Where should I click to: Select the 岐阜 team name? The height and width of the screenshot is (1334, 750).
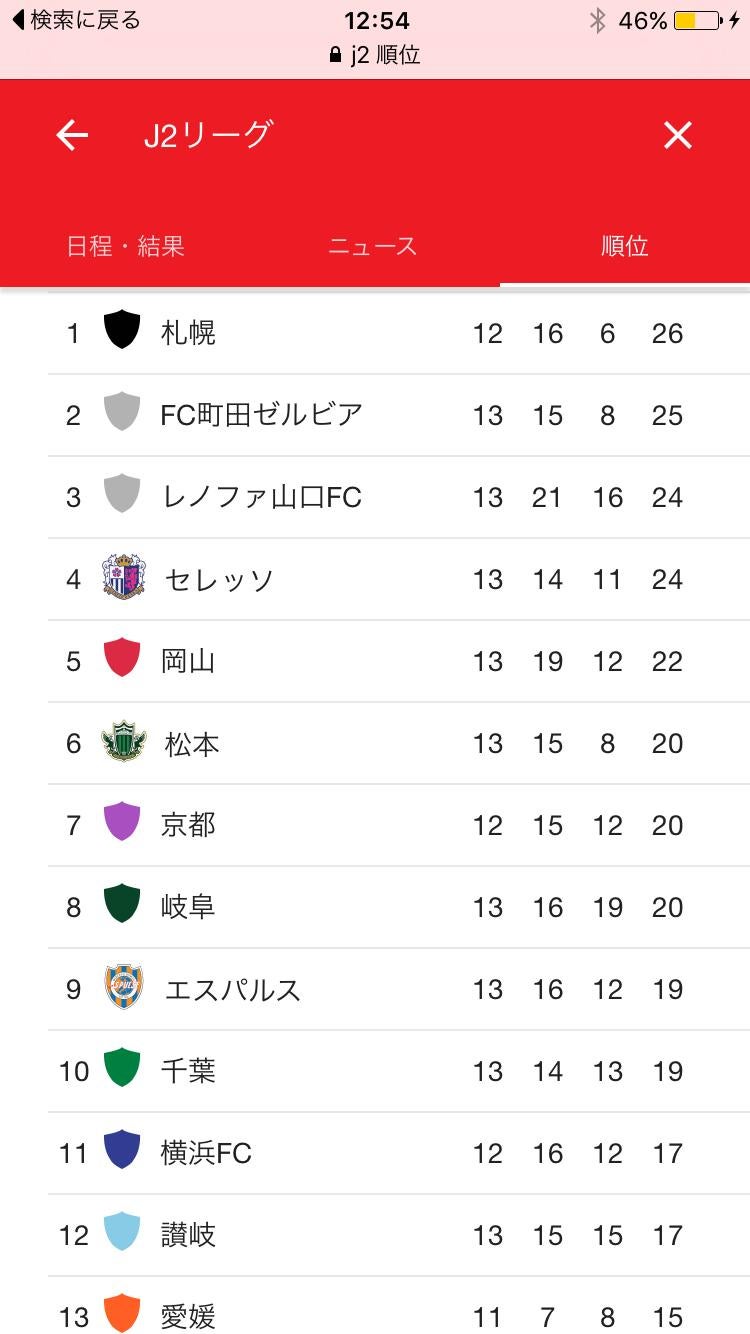[x=188, y=907]
